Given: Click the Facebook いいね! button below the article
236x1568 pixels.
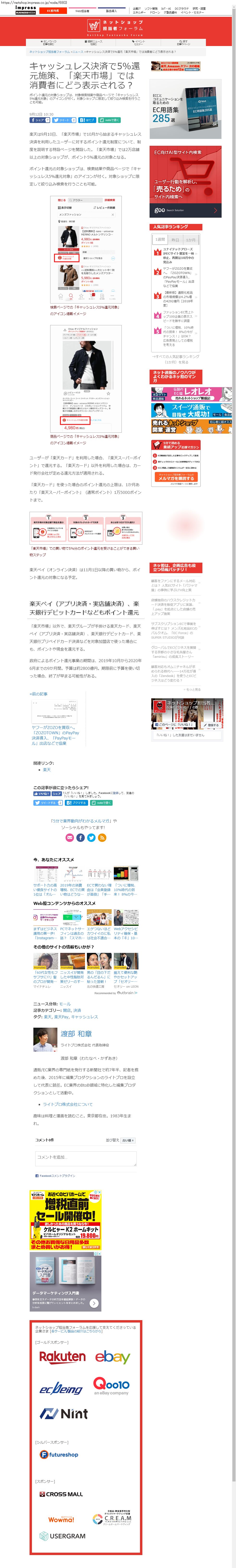Looking at the screenshot, I should (x=42, y=793).
